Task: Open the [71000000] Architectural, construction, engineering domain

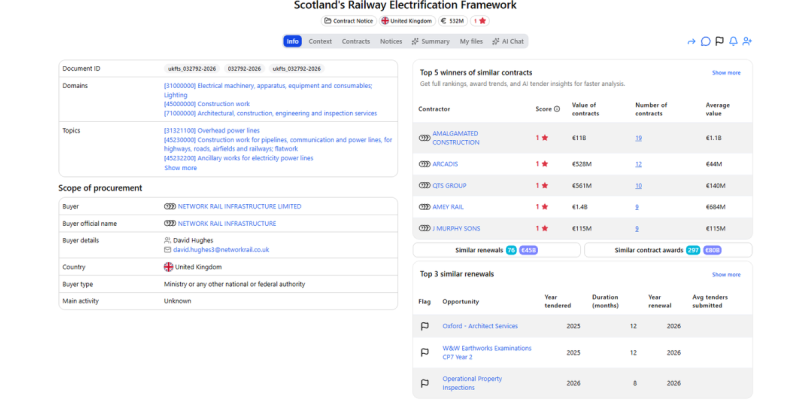Action: pos(270,113)
